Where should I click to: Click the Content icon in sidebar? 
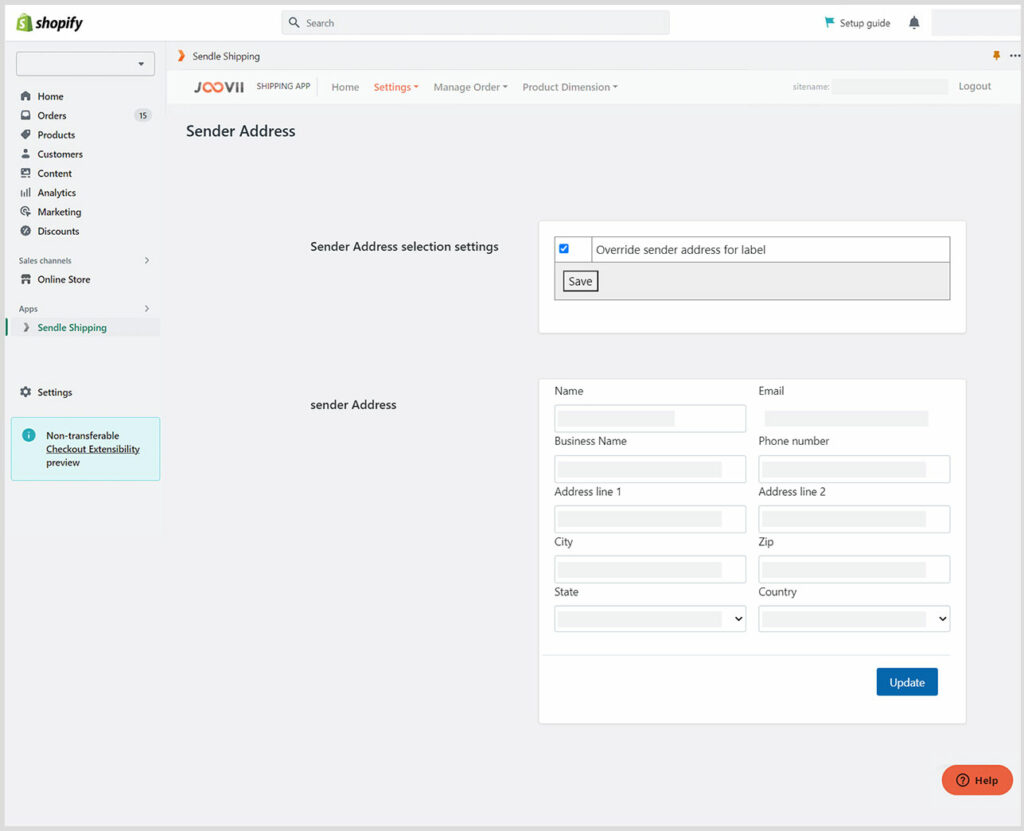[25, 173]
